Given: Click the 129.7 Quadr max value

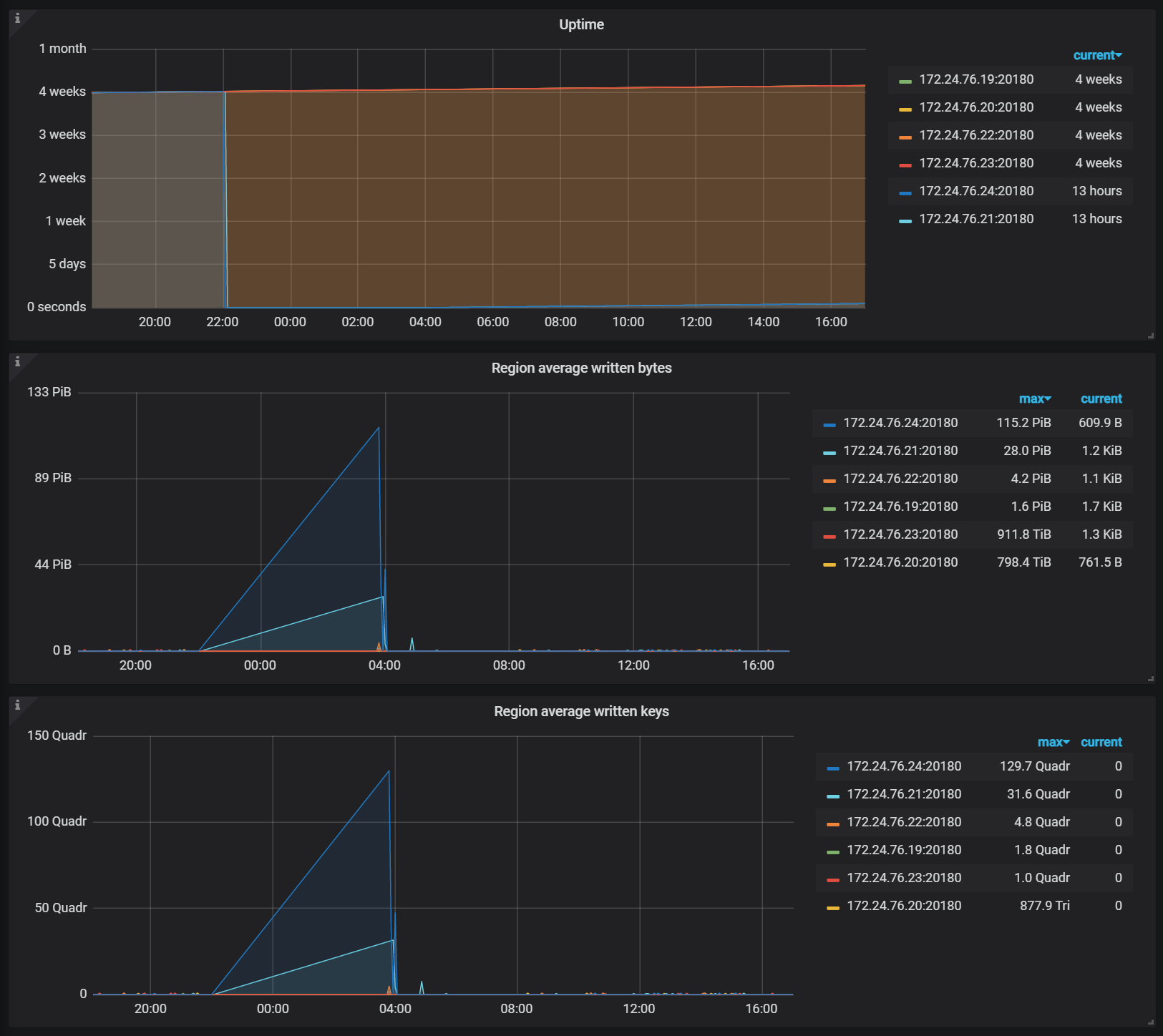Looking at the screenshot, I should click(1034, 766).
